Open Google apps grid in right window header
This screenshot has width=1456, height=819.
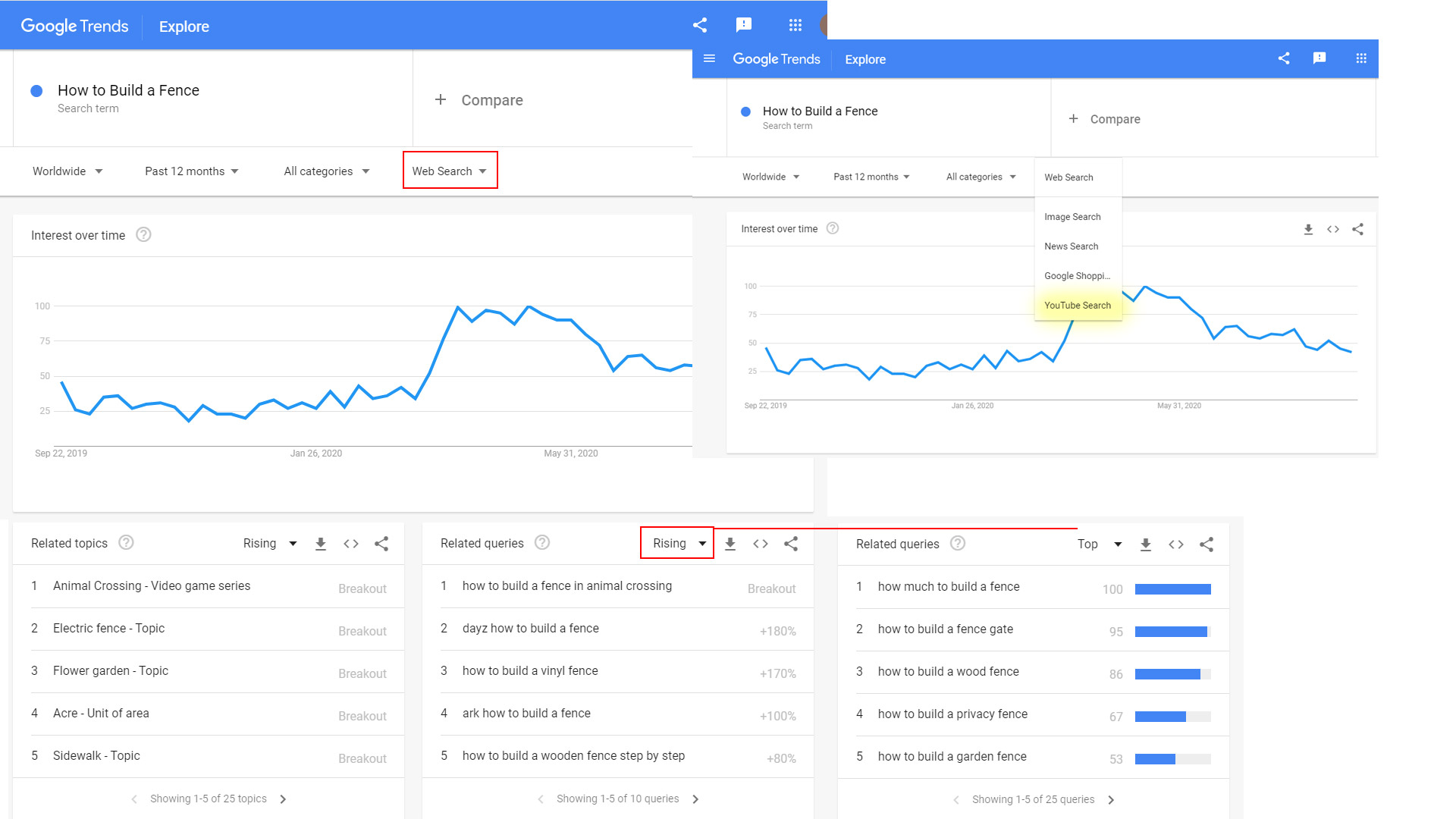pyautogui.click(x=1361, y=58)
